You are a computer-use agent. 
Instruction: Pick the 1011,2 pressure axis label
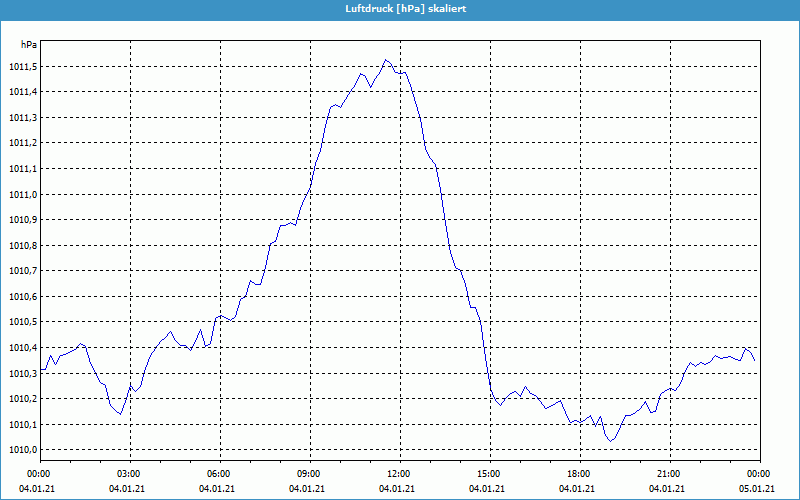coord(22,143)
